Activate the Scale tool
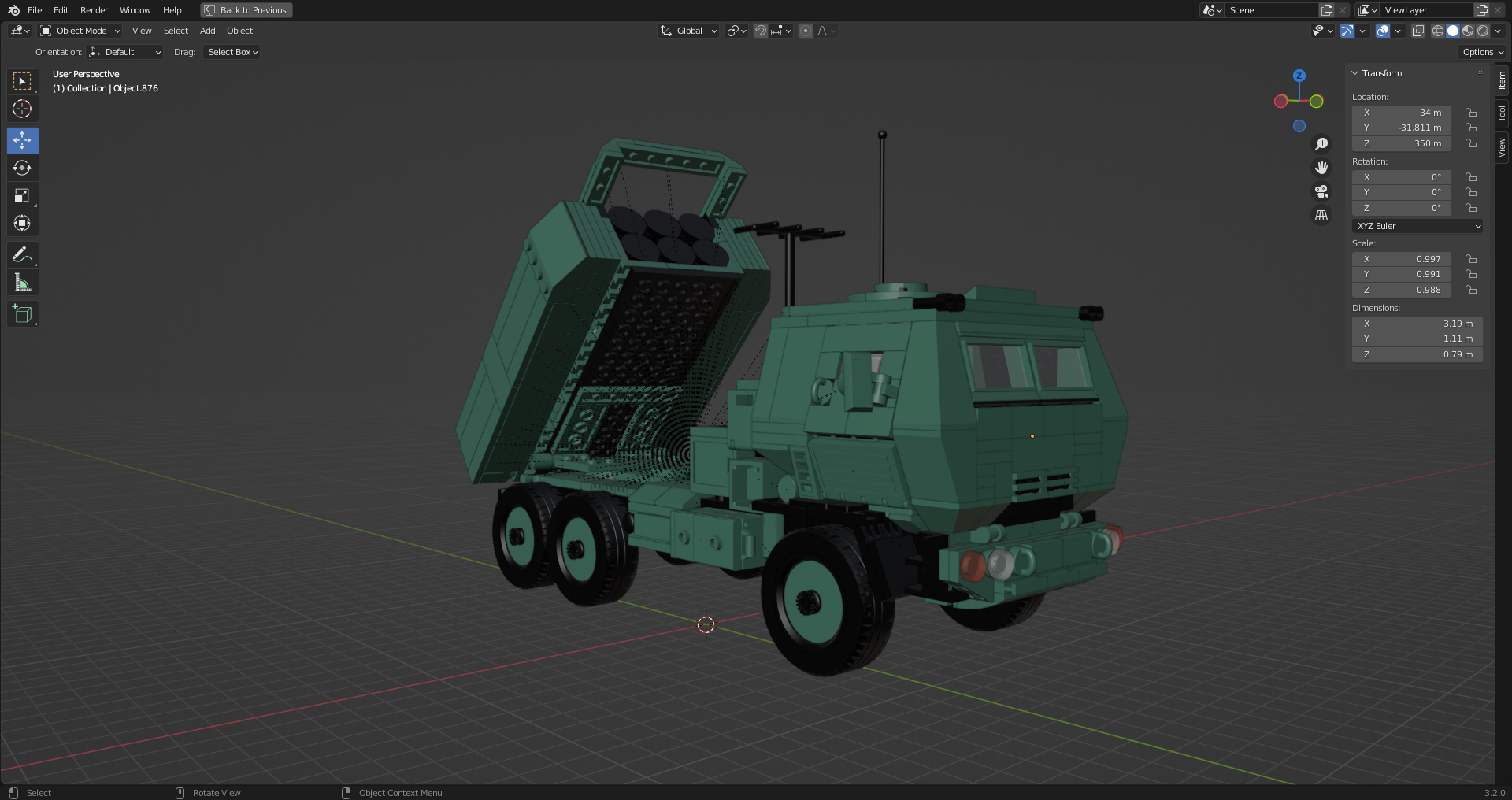 (x=22, y=195)
